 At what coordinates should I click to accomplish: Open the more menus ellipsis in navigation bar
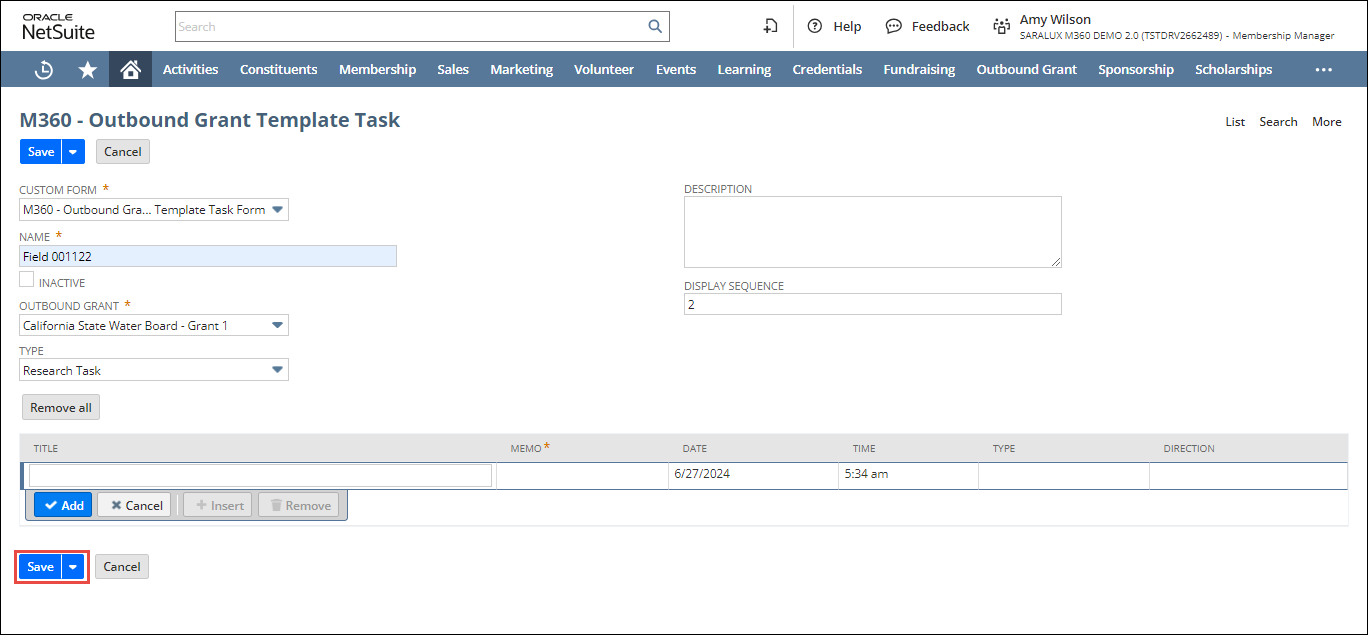[x=1323, y=69]
